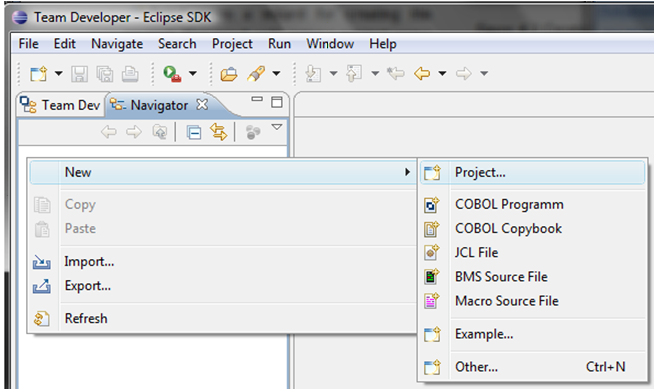This screenshot has height=391, width=656.
Task: Open the Back history dropdown arrow
Action: point(442,74)
